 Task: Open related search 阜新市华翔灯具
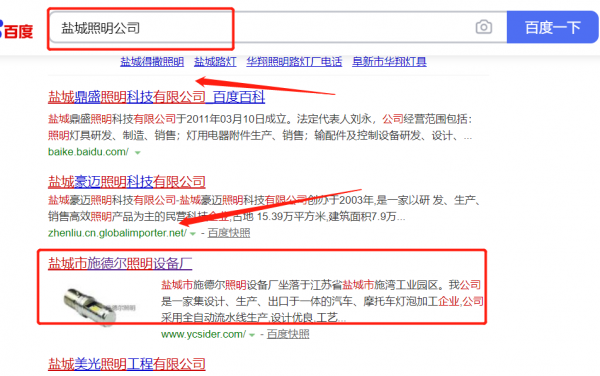coord(389,62)
